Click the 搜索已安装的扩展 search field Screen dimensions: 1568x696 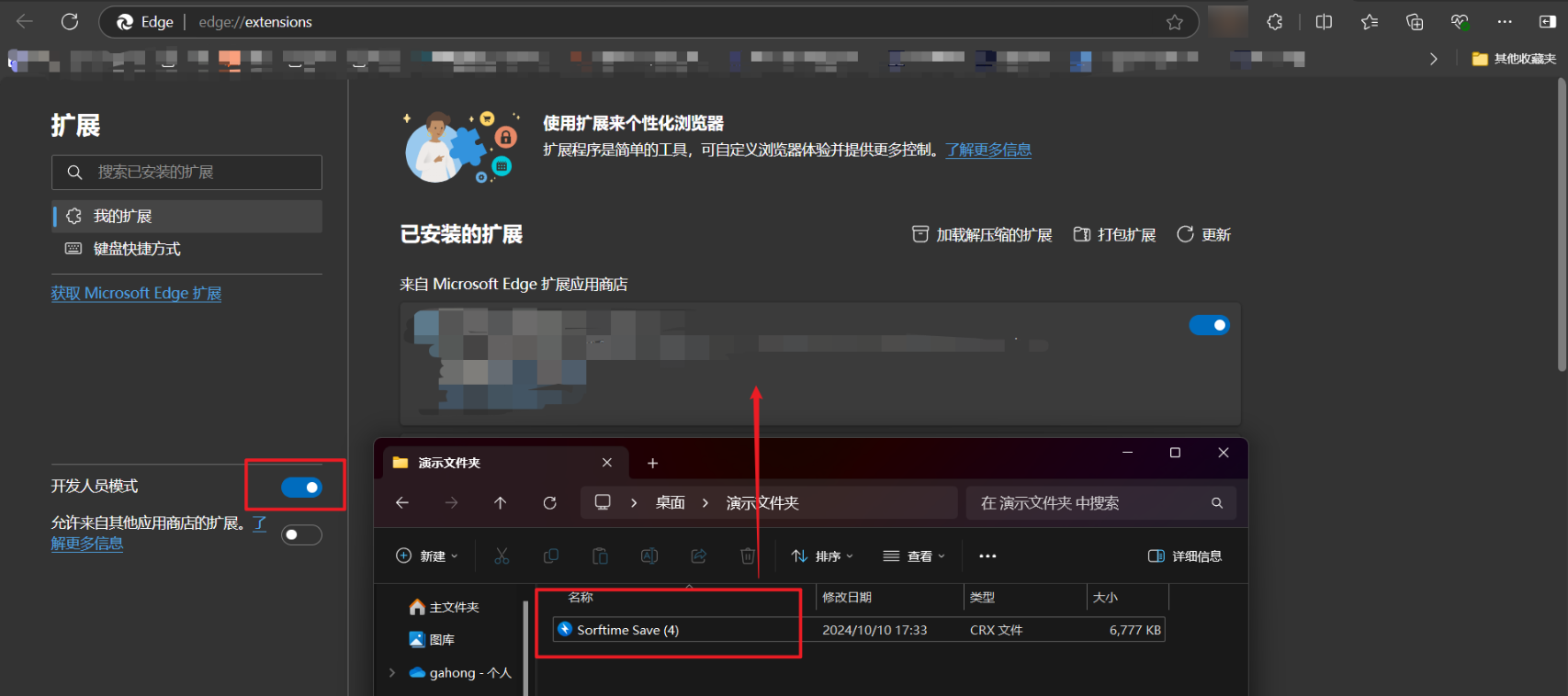(x=186, y=172)
